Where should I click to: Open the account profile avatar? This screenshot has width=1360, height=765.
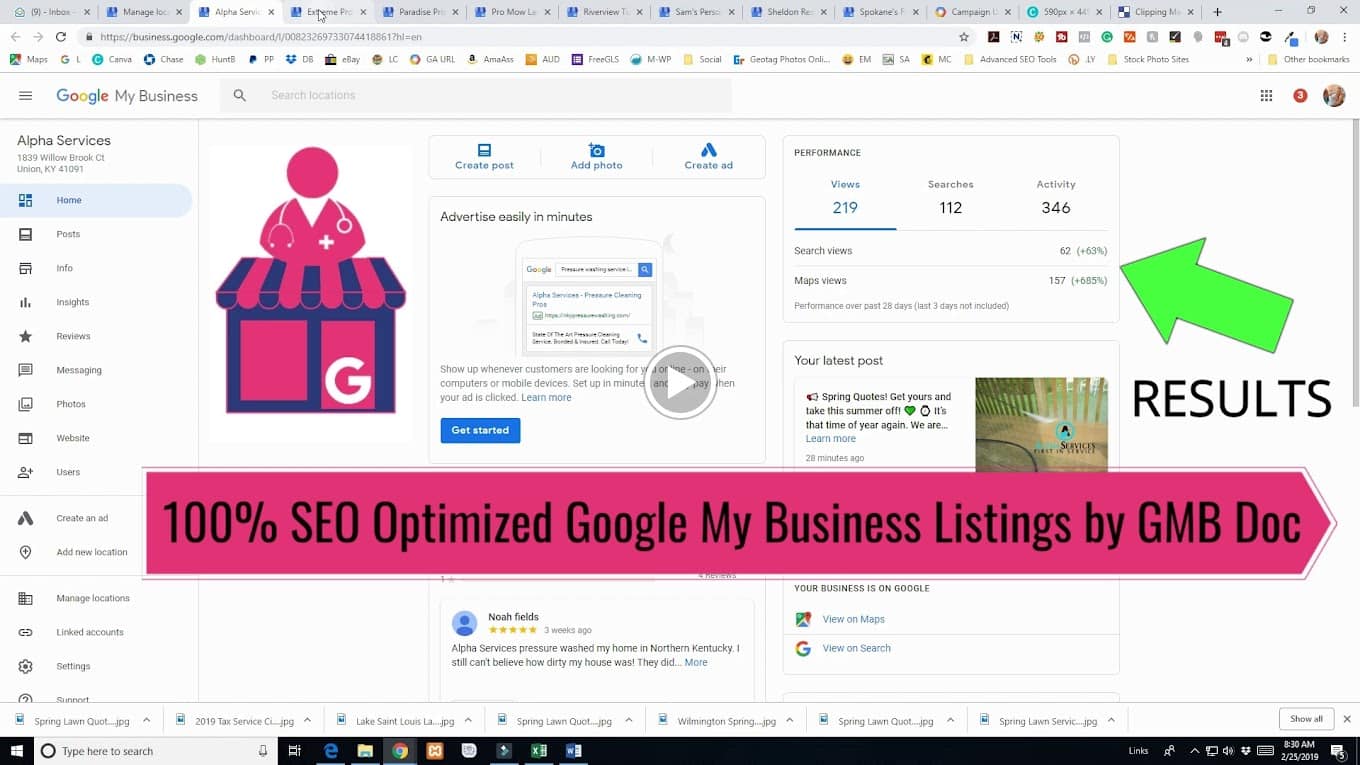click(x=1334, y=96)
